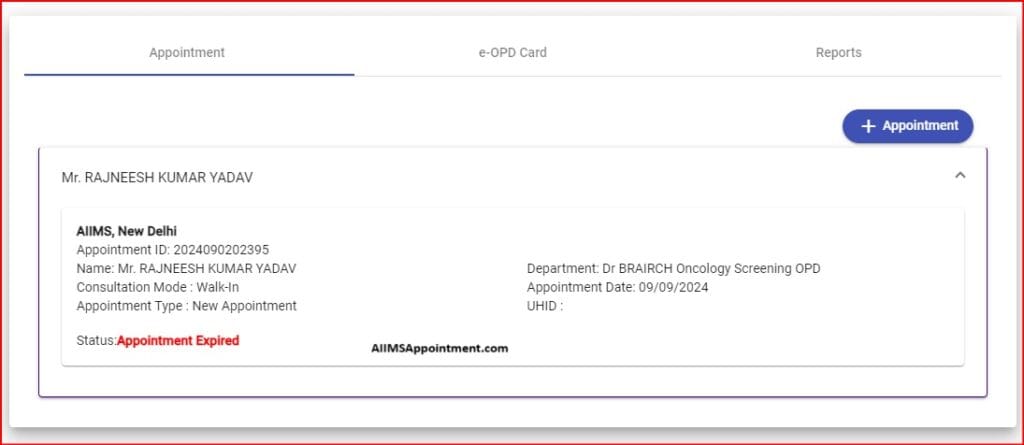The width and height of the screenshot is (1024, 445).
Task: Click the patient header Mr. RAJNEESH KUMAR YADAV
Action: (157, 178)
